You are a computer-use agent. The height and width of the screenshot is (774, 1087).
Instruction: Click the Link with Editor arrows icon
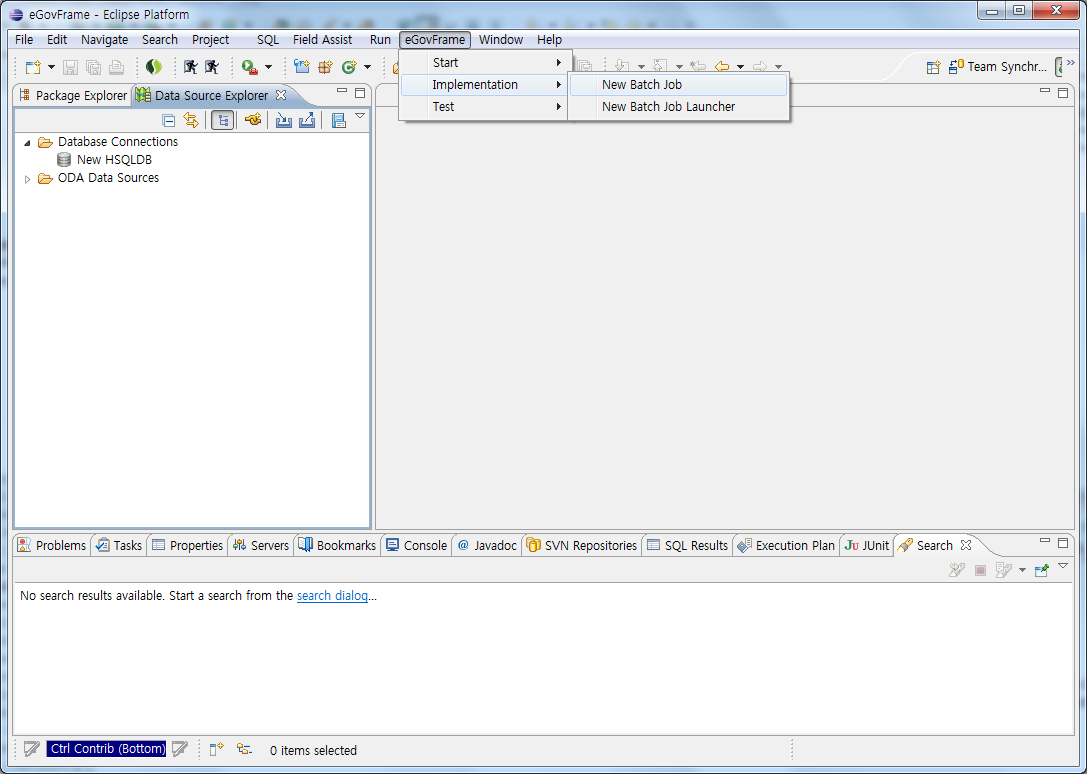[191, 121]
